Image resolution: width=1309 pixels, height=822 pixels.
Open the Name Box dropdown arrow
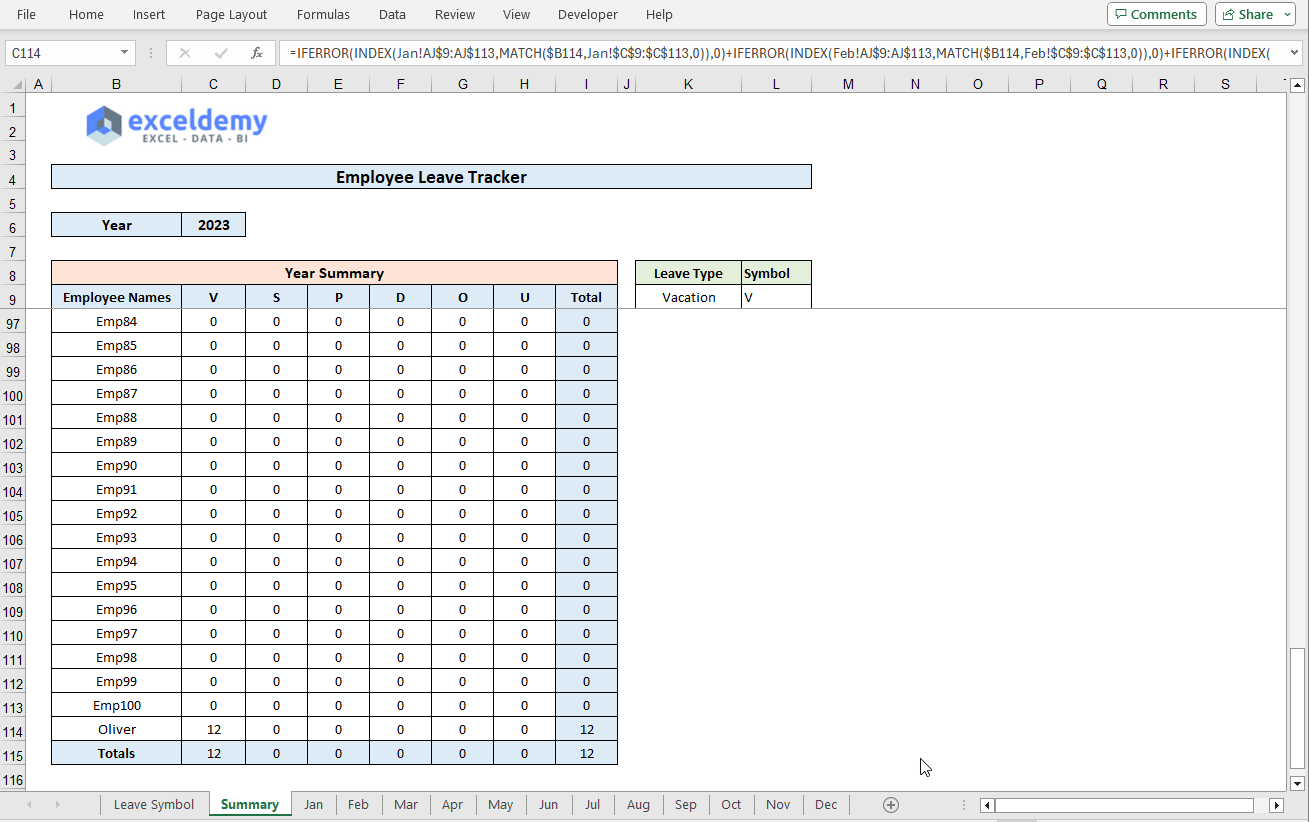coord(125,53)
